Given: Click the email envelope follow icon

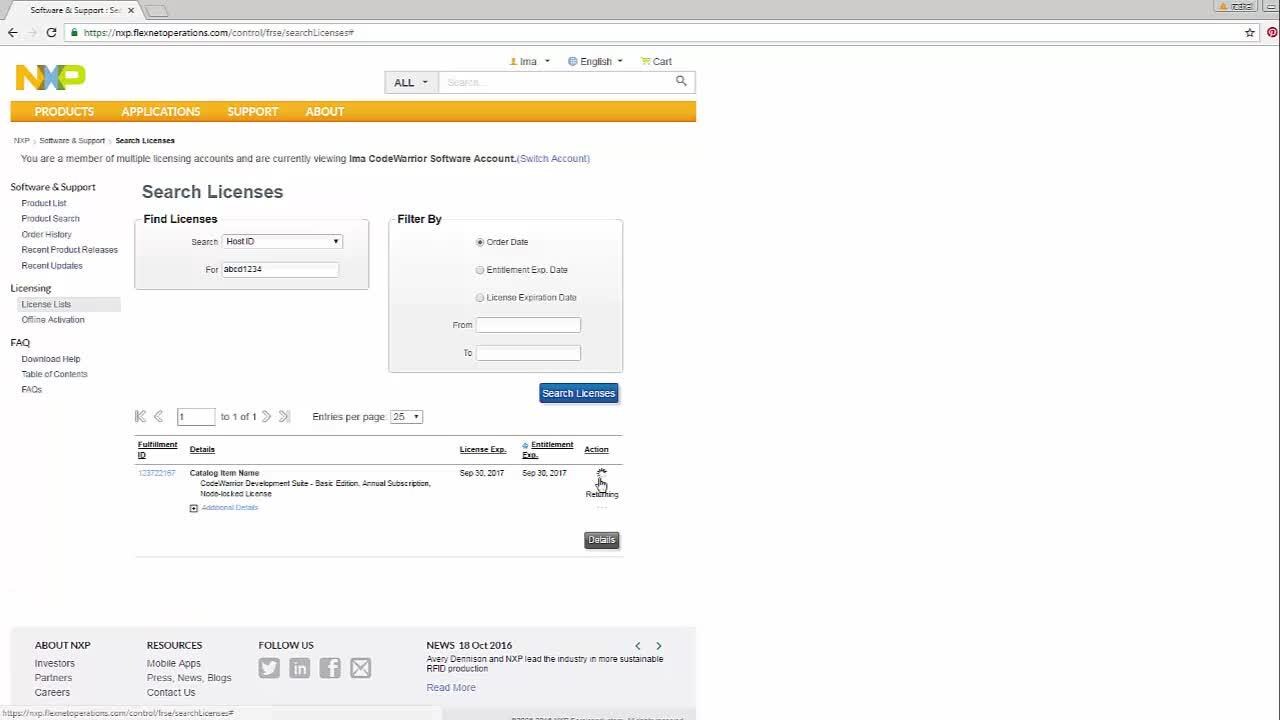Looking at the screenshot, I should click(x=361, y=668).
